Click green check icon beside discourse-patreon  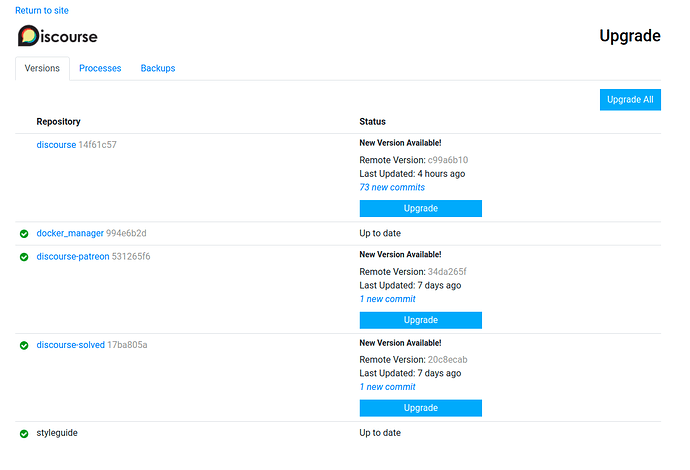(24, 257)
